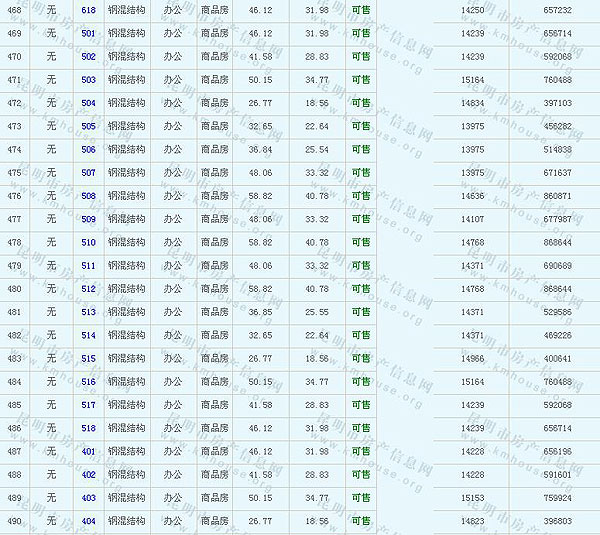Screen dimensions: 600x535
Task: Open room 515 link
Action: (89, 359)
